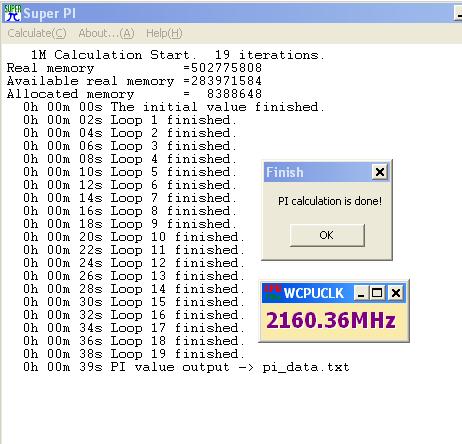Click the 'Loop 13 finished' line
462x444 pixels.
[134, 276]
